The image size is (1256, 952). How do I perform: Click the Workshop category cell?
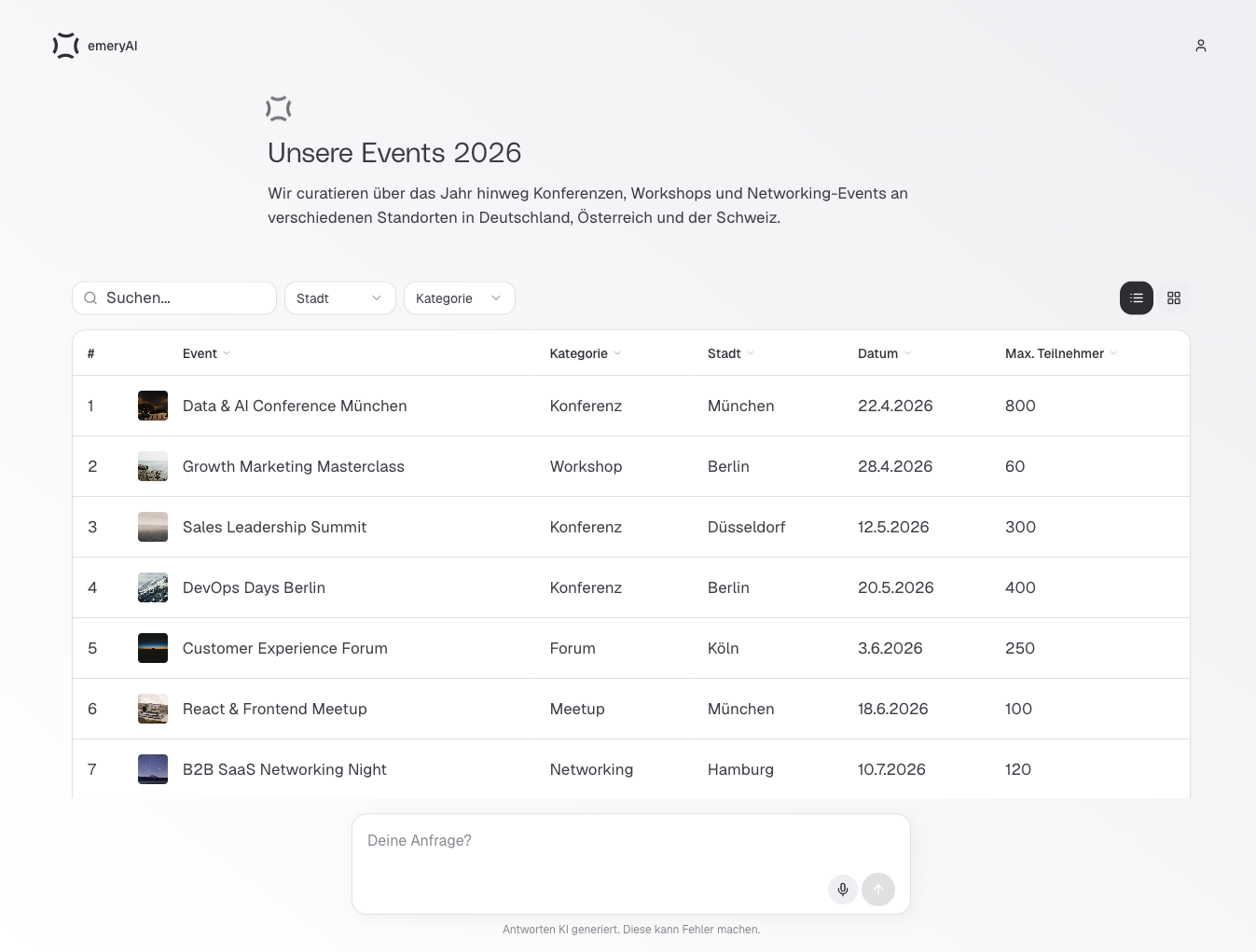(x=586, y=466)
